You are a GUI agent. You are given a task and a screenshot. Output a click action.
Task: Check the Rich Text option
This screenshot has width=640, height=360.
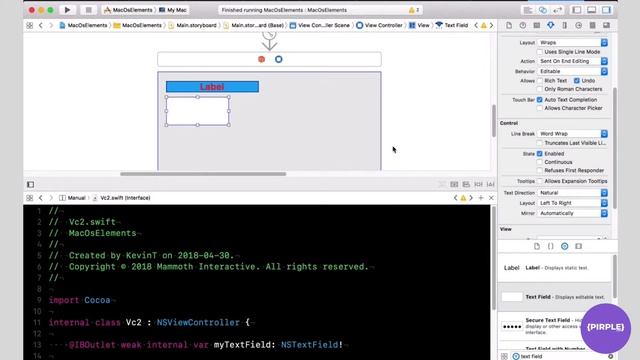(x=540, y=81)
